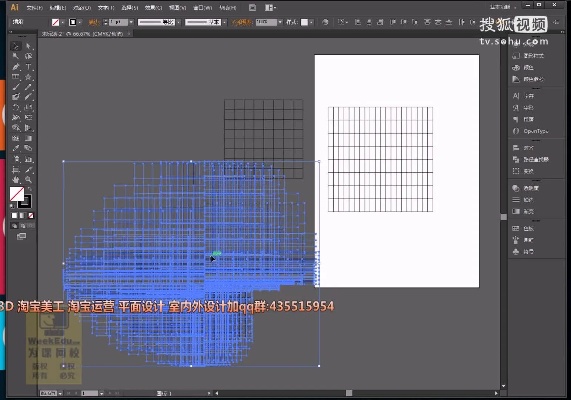Select the Zoom magnifier tool
571x400 pixels.
28,179
